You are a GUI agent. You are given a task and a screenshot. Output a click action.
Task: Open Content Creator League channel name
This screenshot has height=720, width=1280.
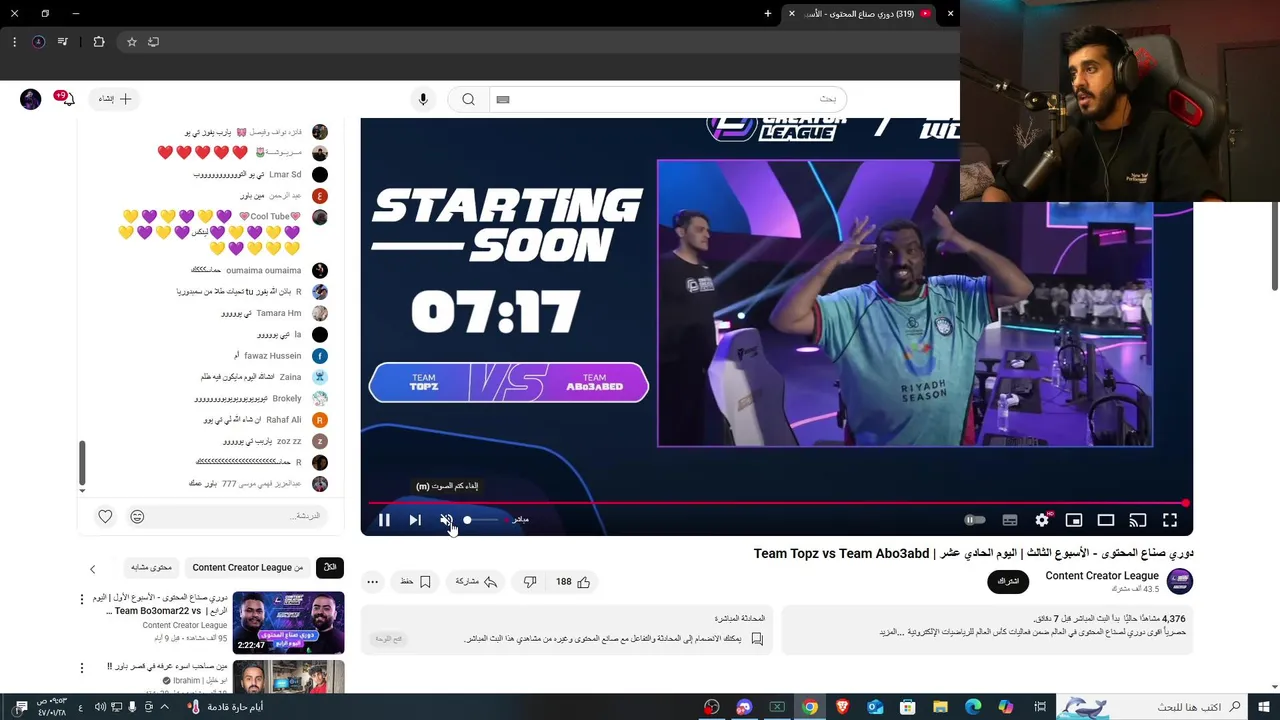(1102, 576)
